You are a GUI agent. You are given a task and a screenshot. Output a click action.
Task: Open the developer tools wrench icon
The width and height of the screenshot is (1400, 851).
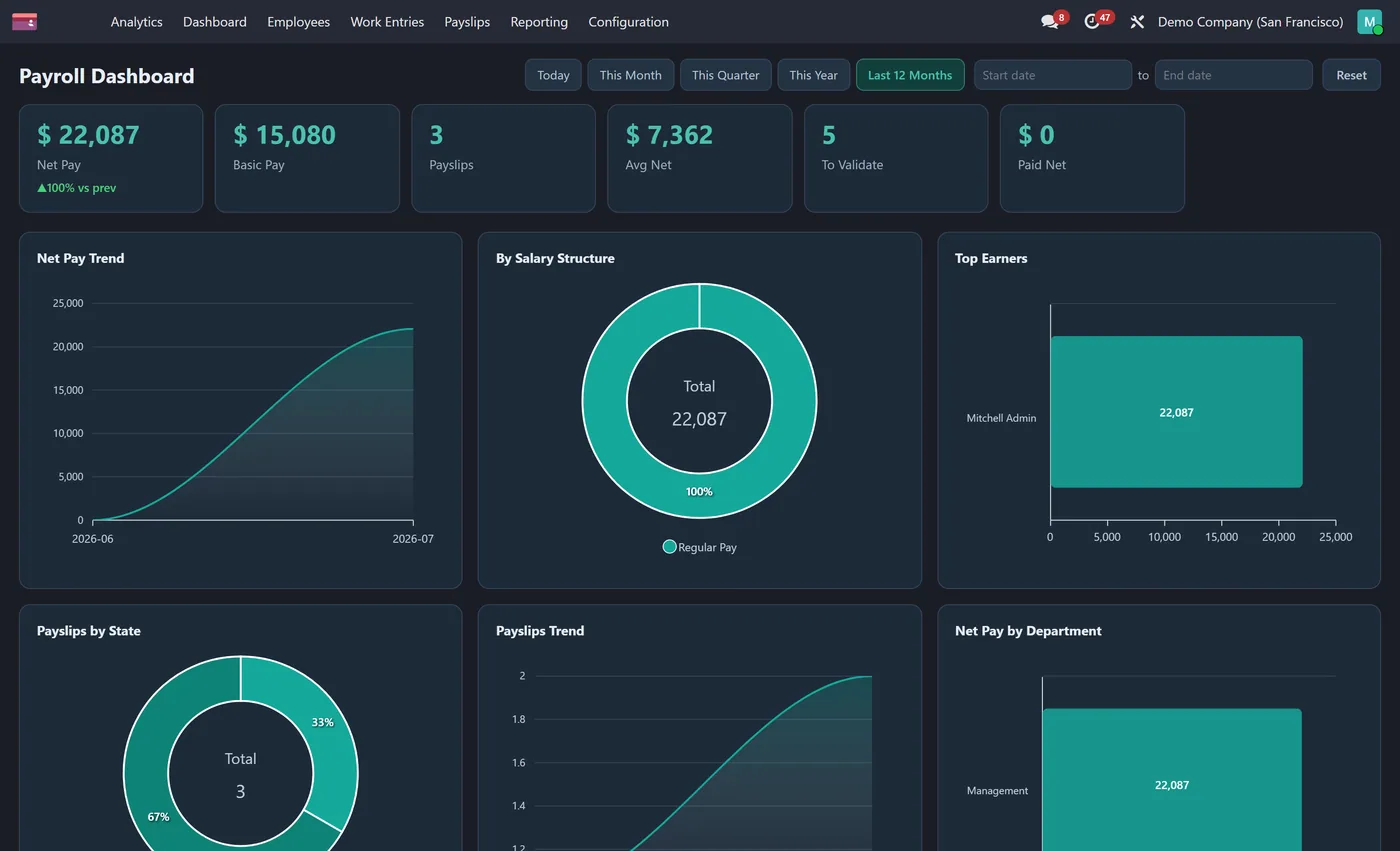point(1137,21)
